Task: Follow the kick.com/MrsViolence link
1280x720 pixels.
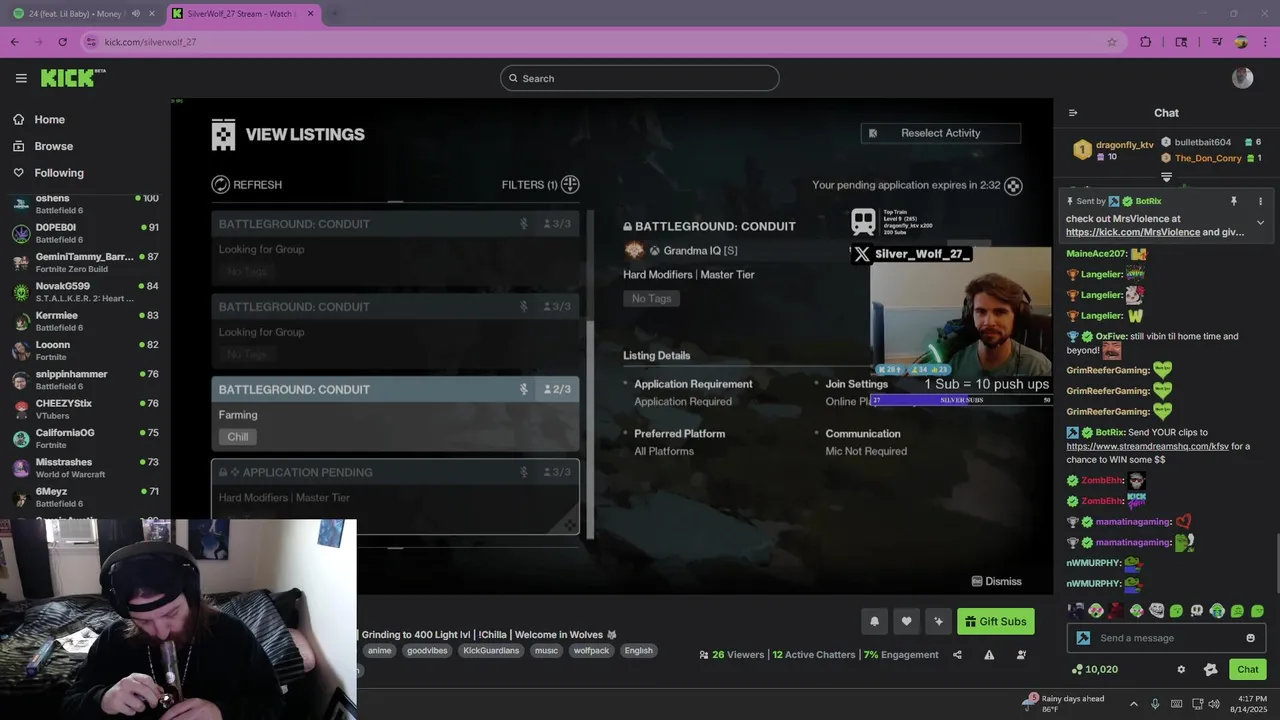Action: click(x=1133, y=232)
